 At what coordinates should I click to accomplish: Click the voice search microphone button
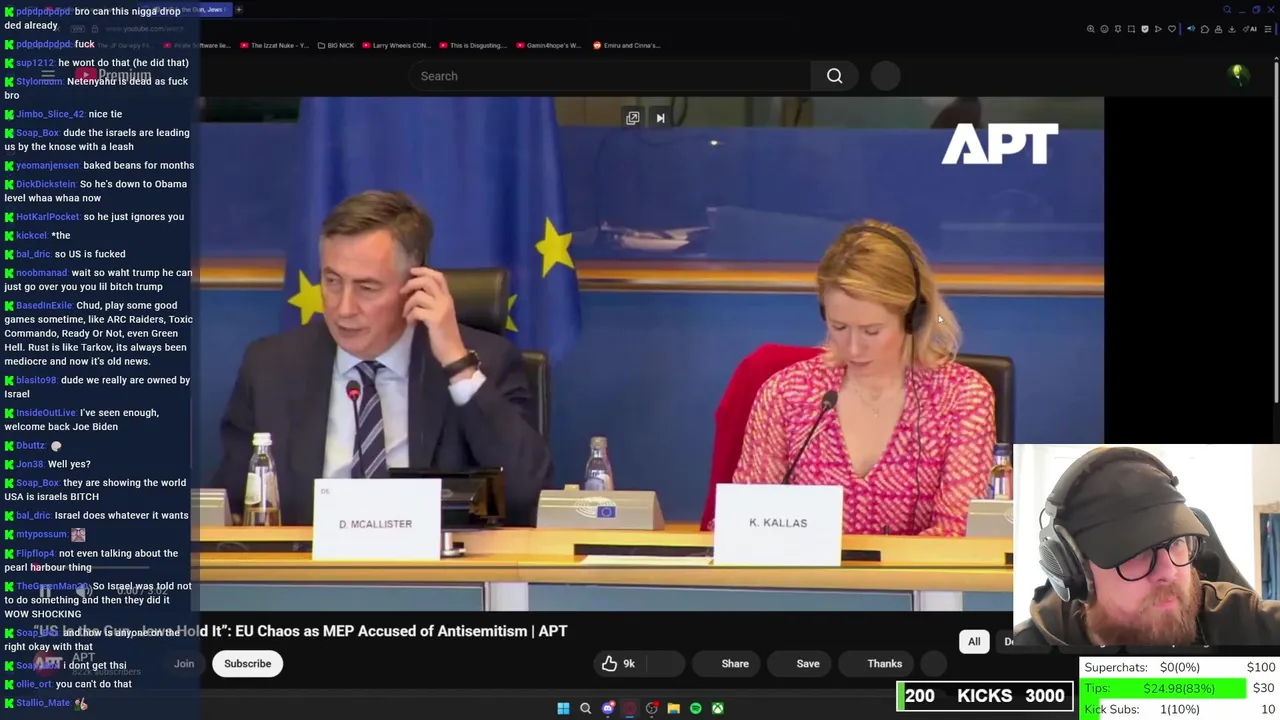[886, 76]
